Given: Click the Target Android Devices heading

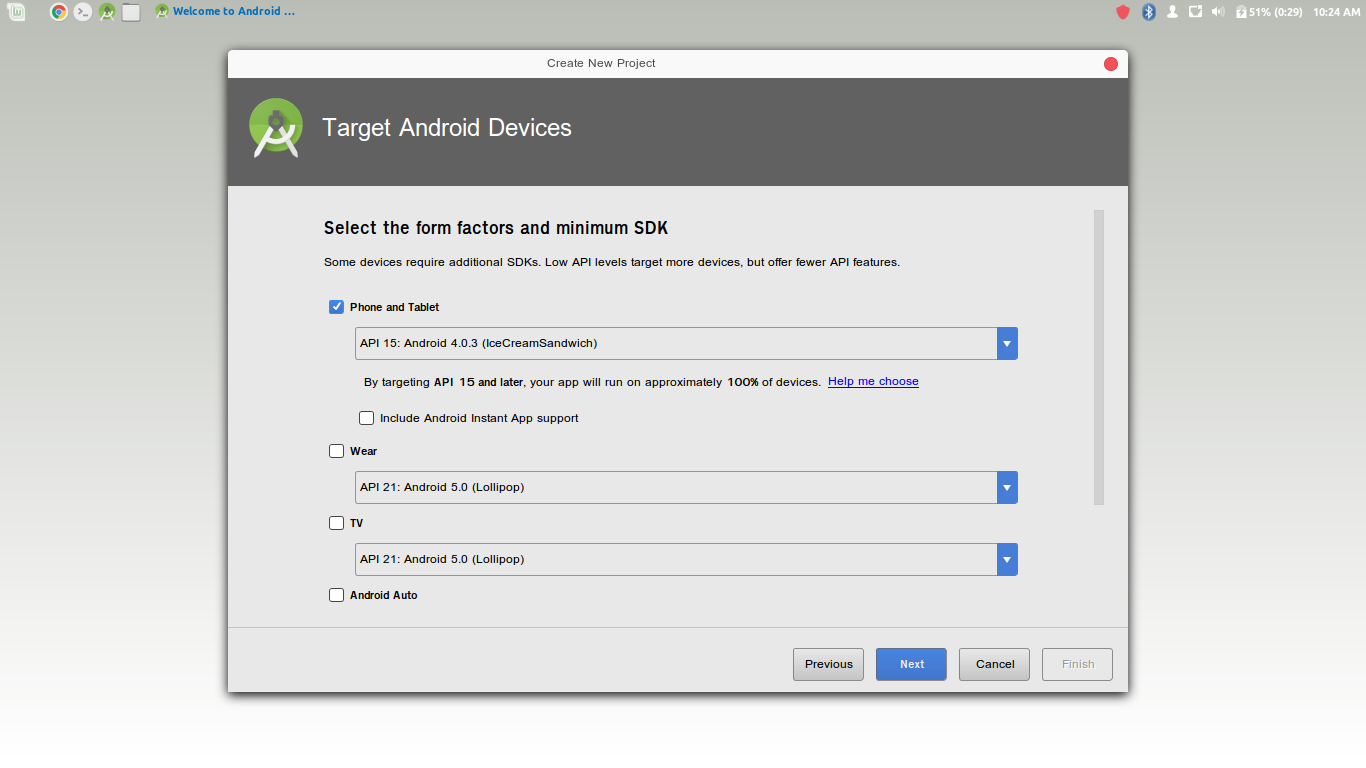Looking at the screenshot, I should 447,128.
